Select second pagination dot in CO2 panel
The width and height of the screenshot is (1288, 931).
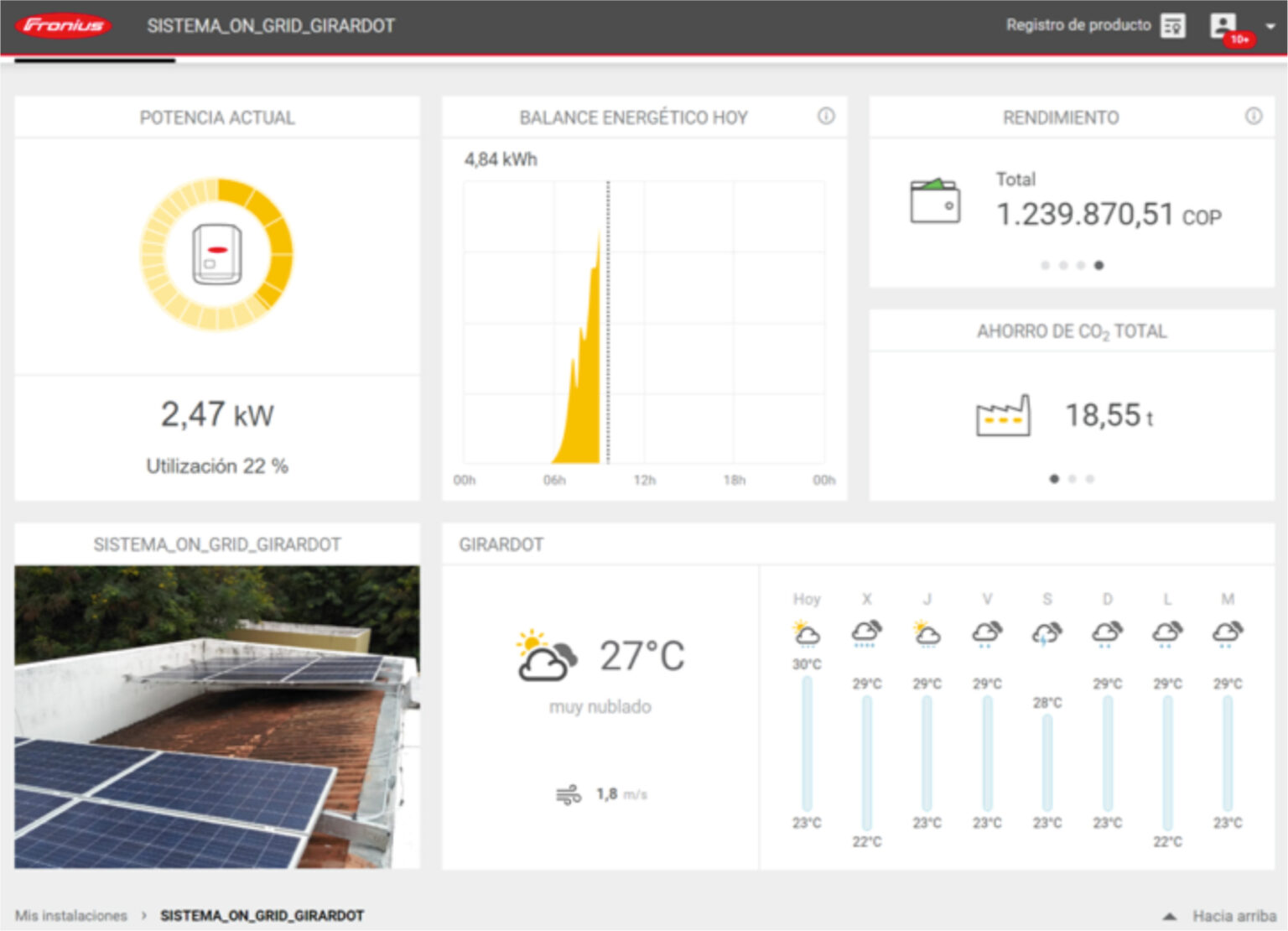point(1072,479)
